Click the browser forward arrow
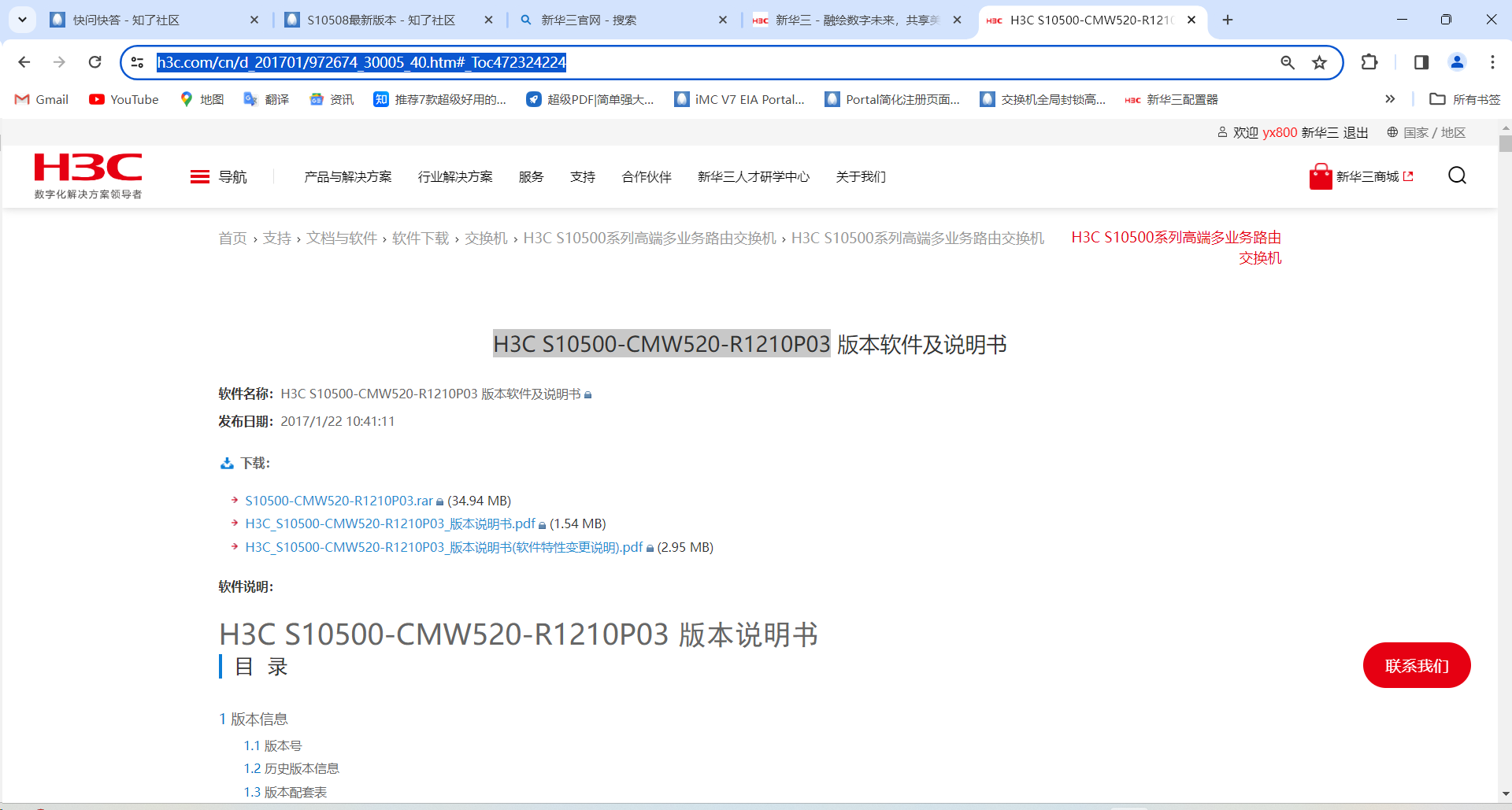 [59, 62]
